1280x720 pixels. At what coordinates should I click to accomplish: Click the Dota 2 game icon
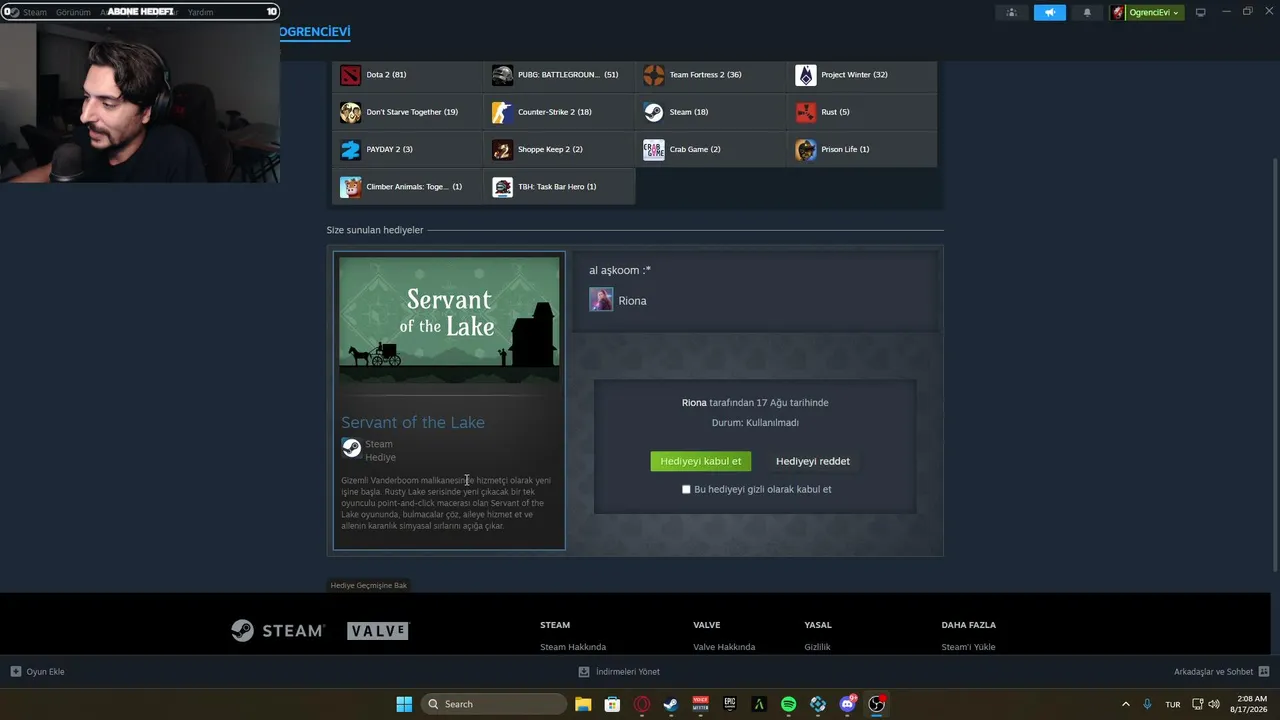(350, 75)
